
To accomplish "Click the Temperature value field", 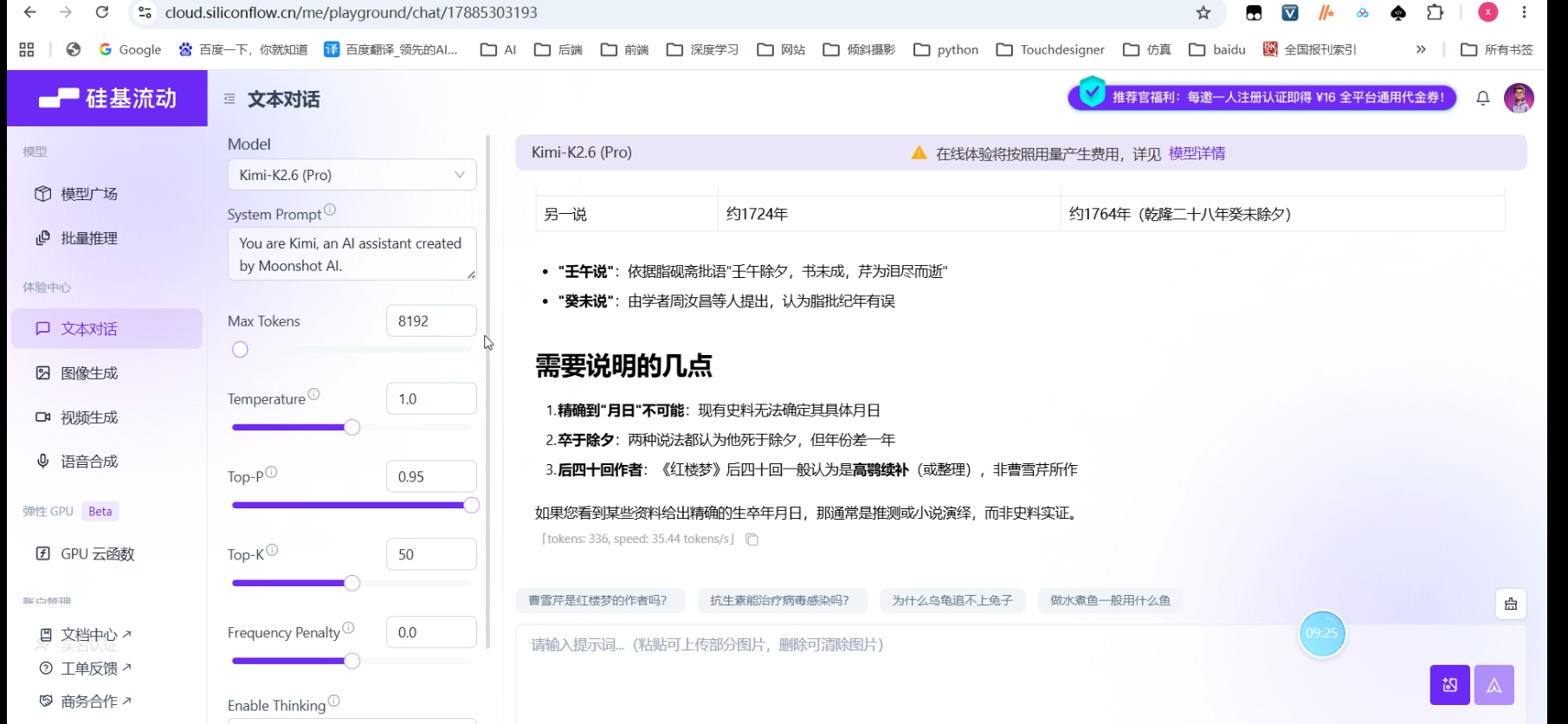I will tap(431, 398).
